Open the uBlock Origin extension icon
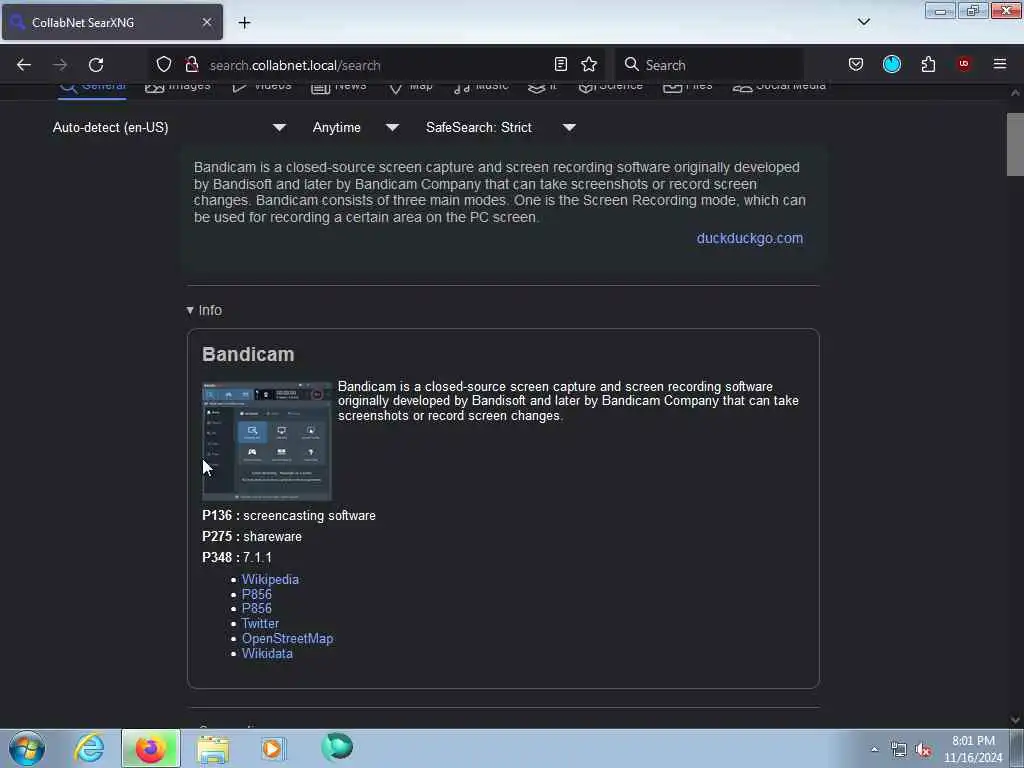This screenshot has width=1024, height=768. click(x=964, y=64)
